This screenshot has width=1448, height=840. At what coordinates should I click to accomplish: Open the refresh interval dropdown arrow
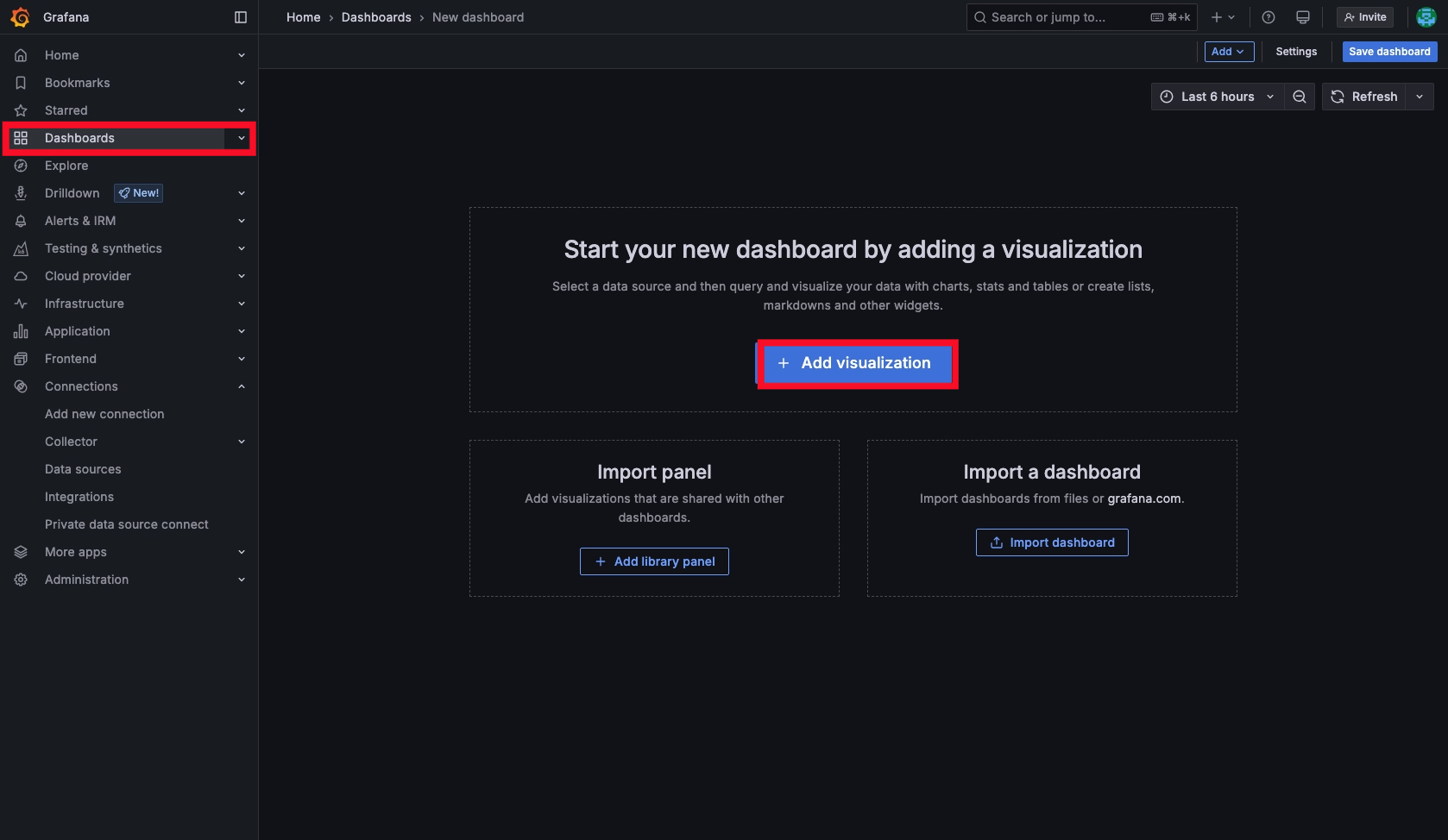click(1420, 97)
